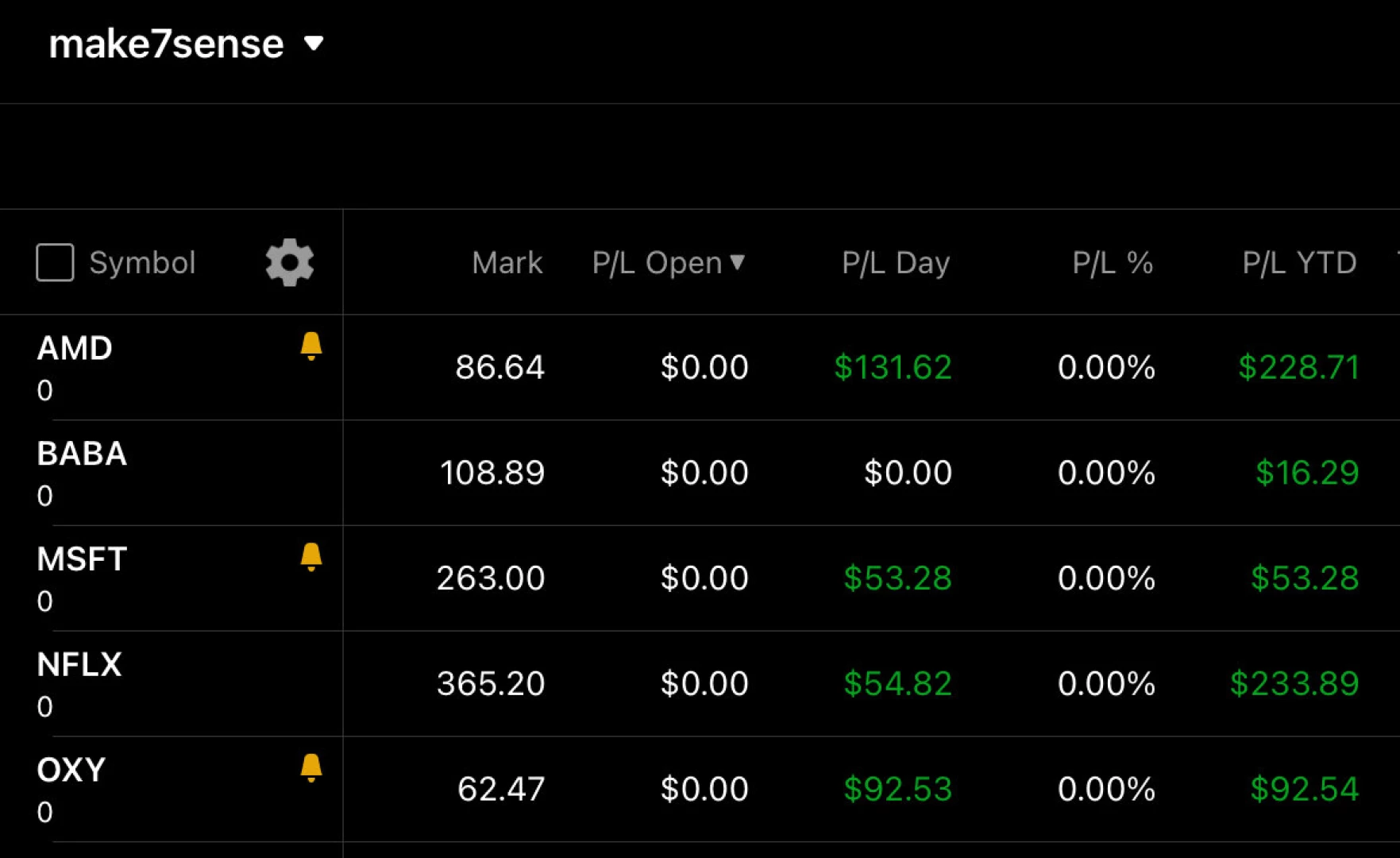Select the BABA ticker symbol
The height and width of the screenshot is (858, 1400).
(x=81, y=453)
